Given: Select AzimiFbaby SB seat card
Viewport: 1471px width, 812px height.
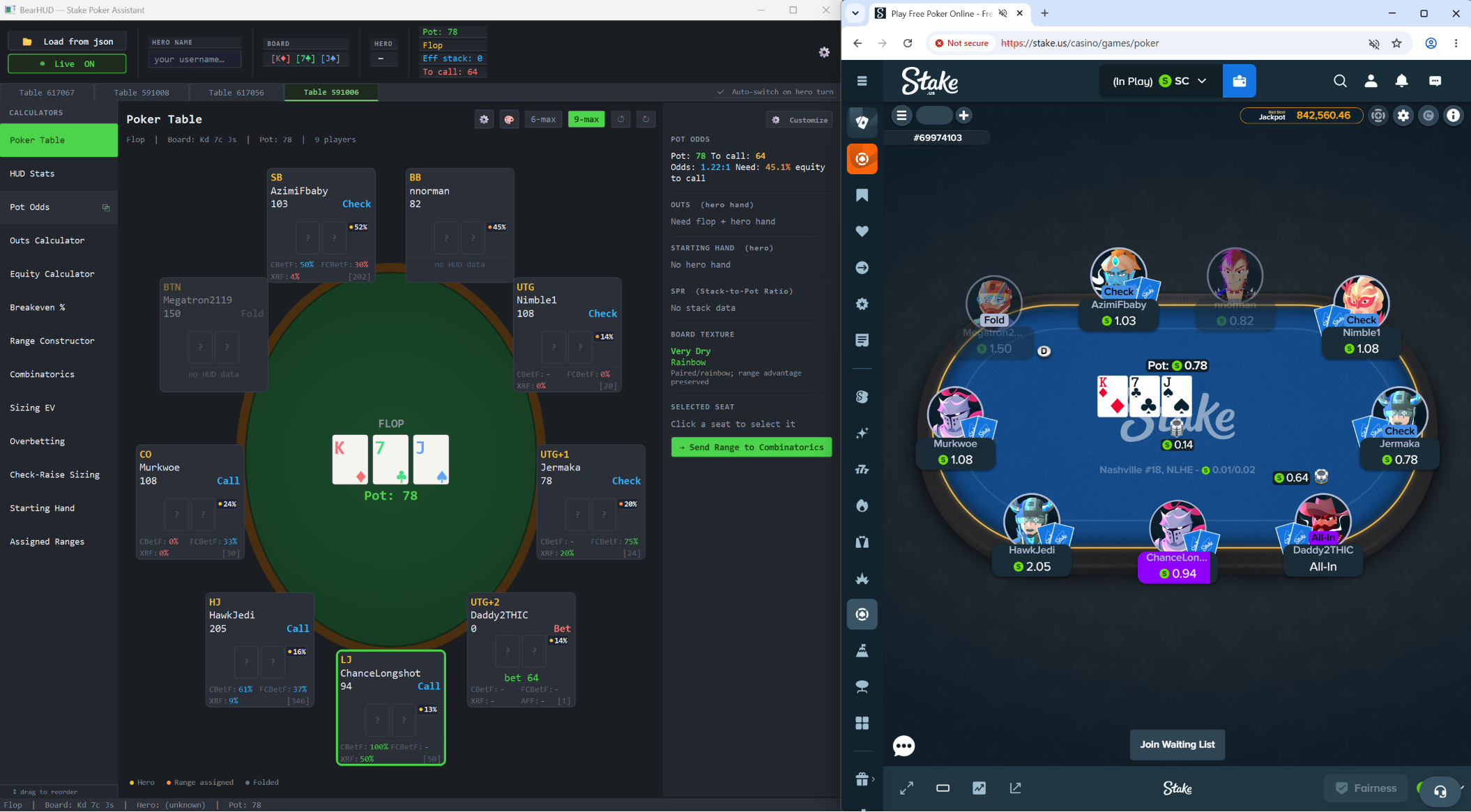Looking at the screenshot, I should pyautogui.click(x=321, y=225).
